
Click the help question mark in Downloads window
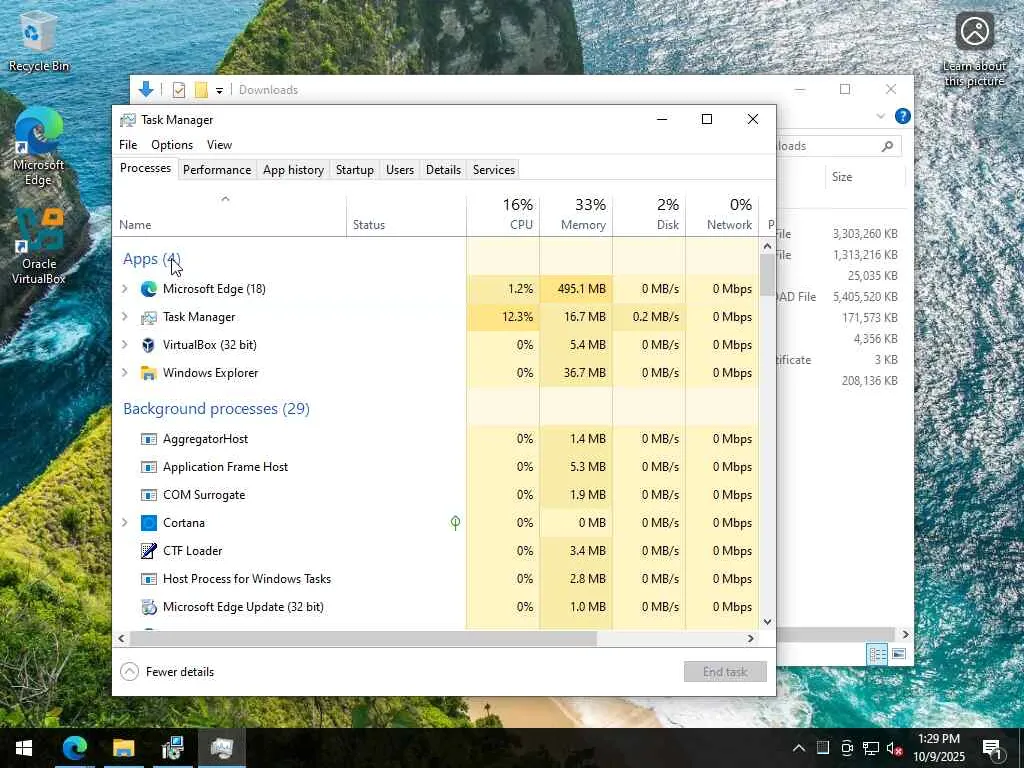pos(903,116)
